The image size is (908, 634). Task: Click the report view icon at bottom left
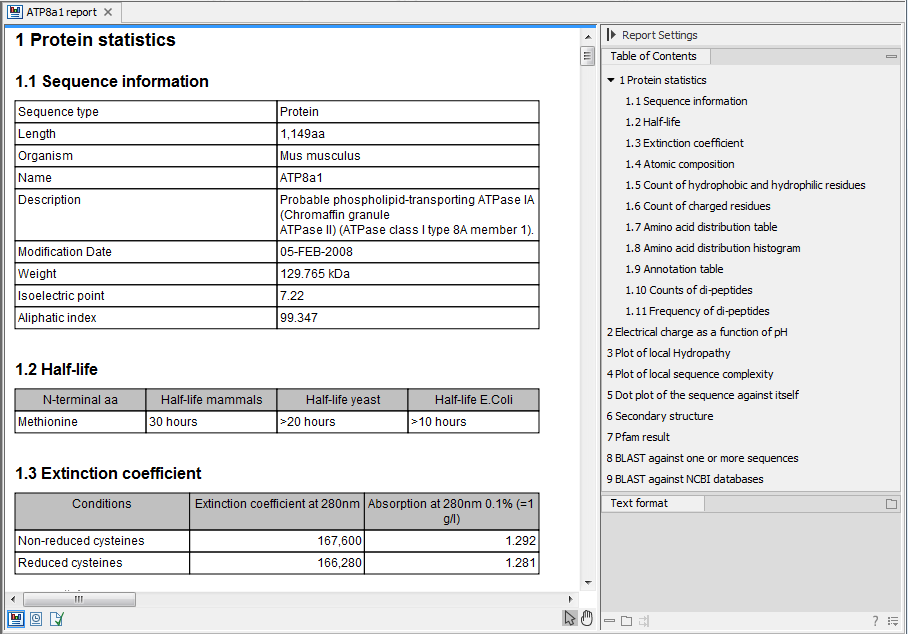tap(16, 619)
